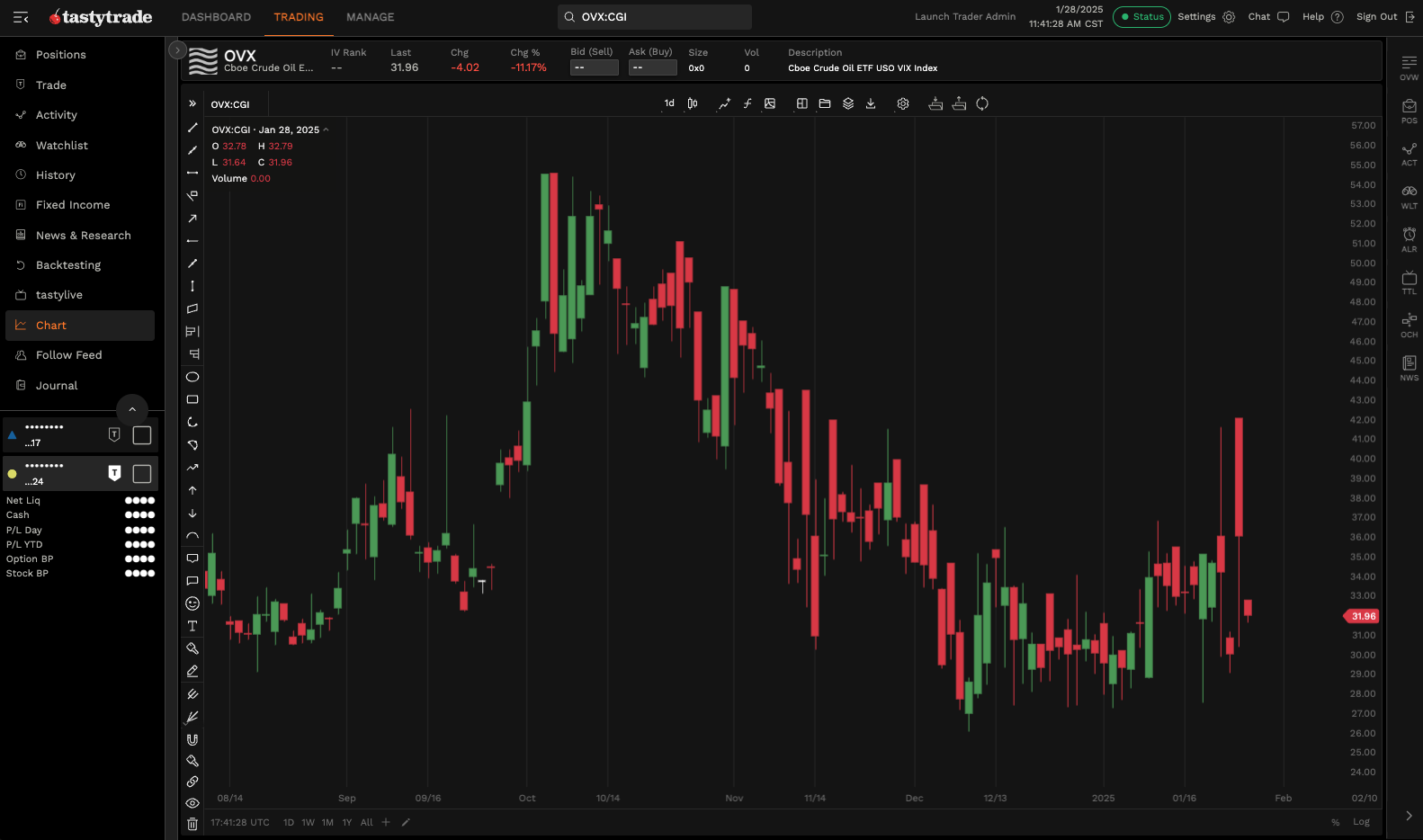Expand the drawing toolbar double chevron
Image resolution: width=1423 pixels, height=840 pixels.
tap(192, 103)
